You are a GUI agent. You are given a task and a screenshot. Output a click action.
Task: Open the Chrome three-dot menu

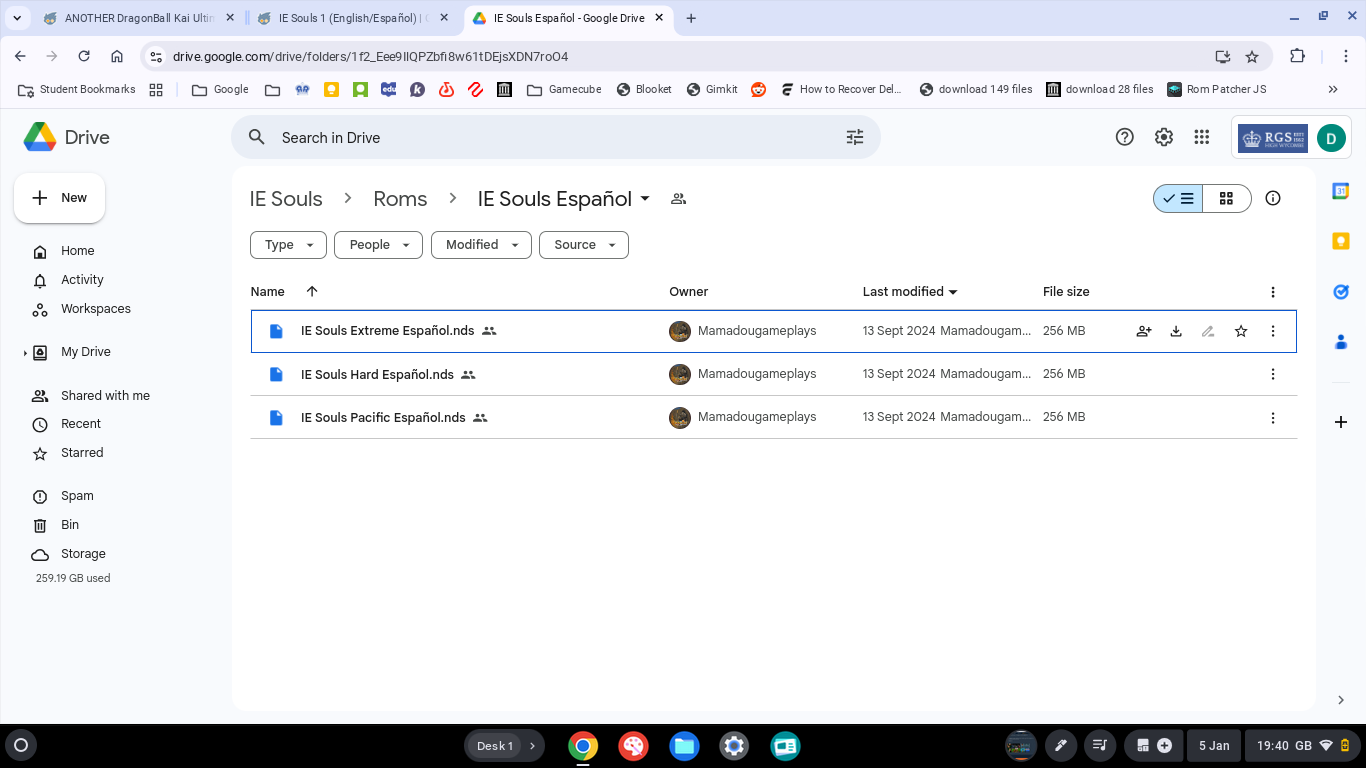pyautogui.click(x=1346, y=56)
